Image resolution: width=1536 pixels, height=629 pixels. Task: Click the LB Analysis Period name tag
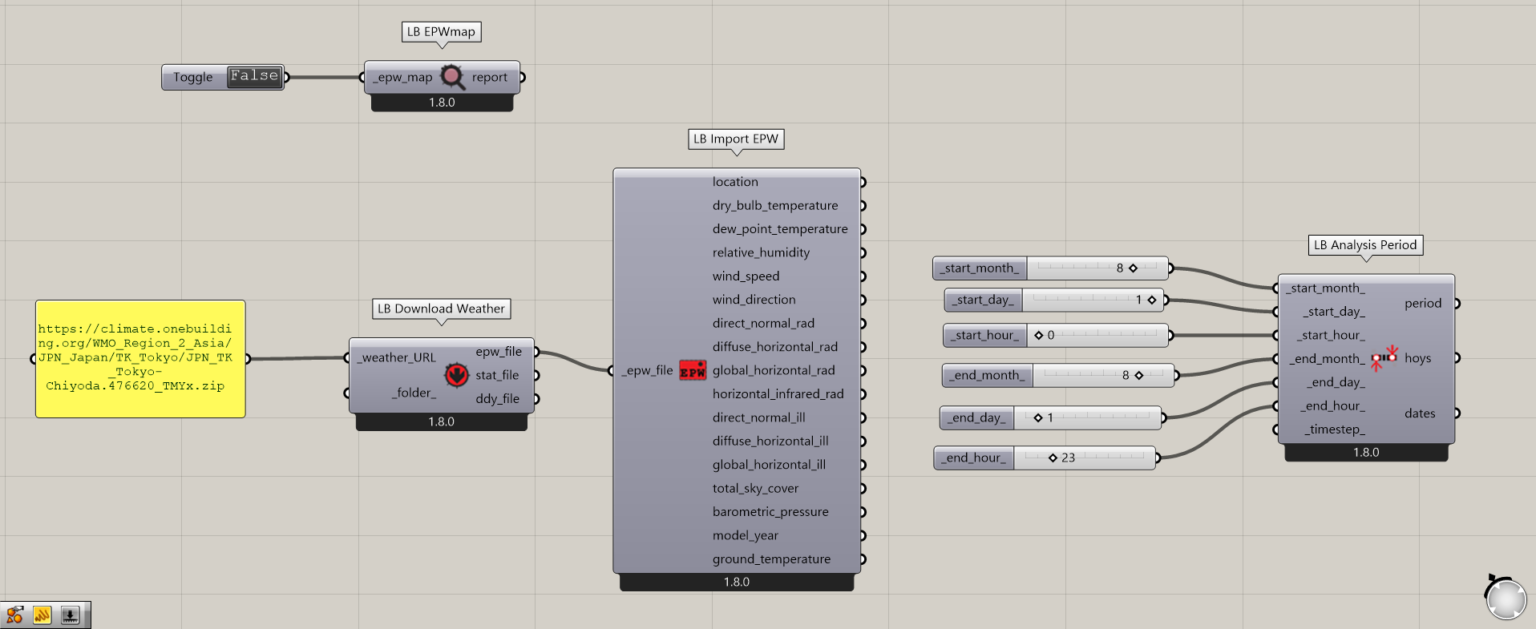coord(1366,245)
